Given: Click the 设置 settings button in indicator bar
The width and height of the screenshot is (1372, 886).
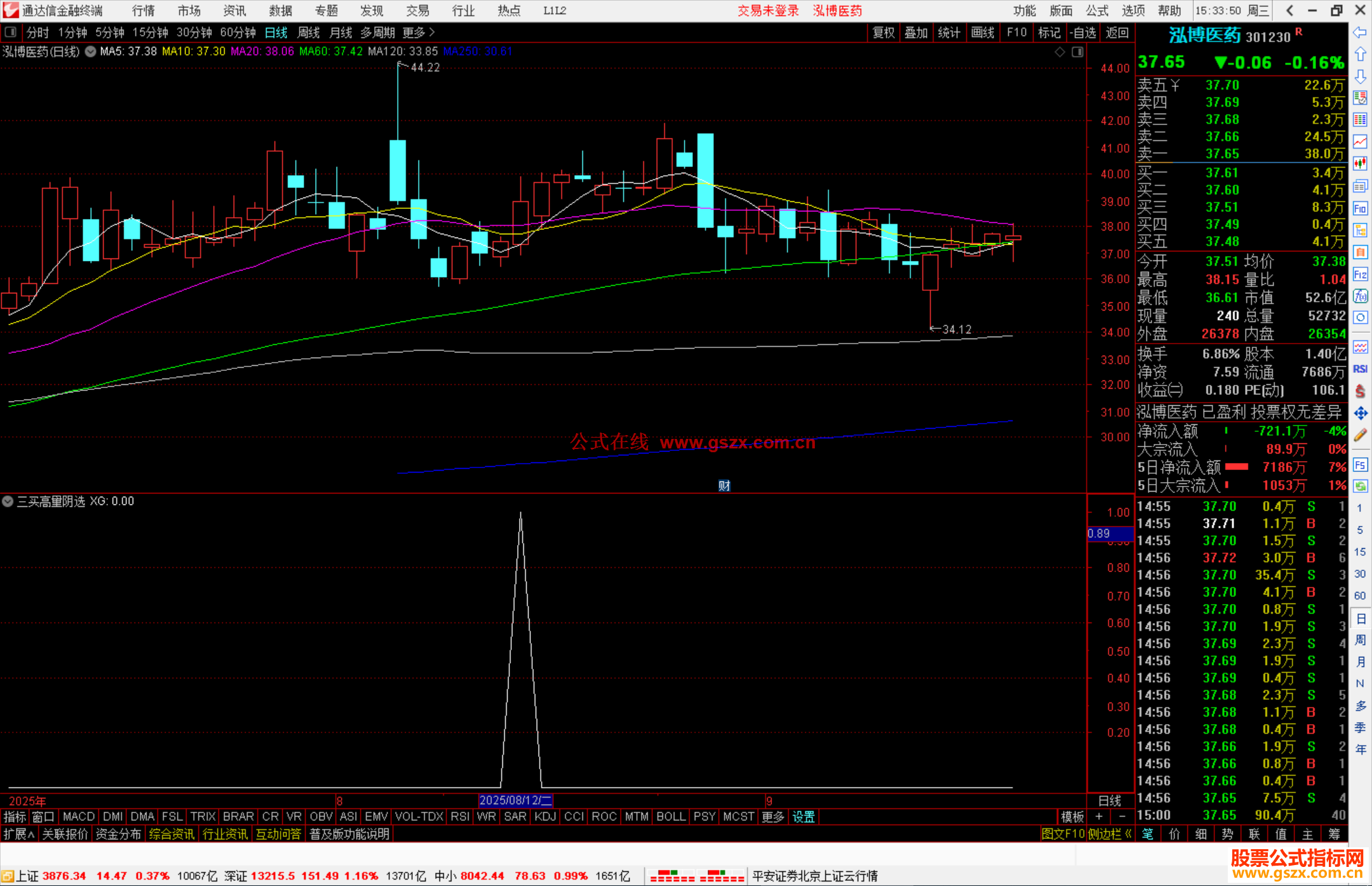Looking at the screenshot, I should tap(804, 817).
